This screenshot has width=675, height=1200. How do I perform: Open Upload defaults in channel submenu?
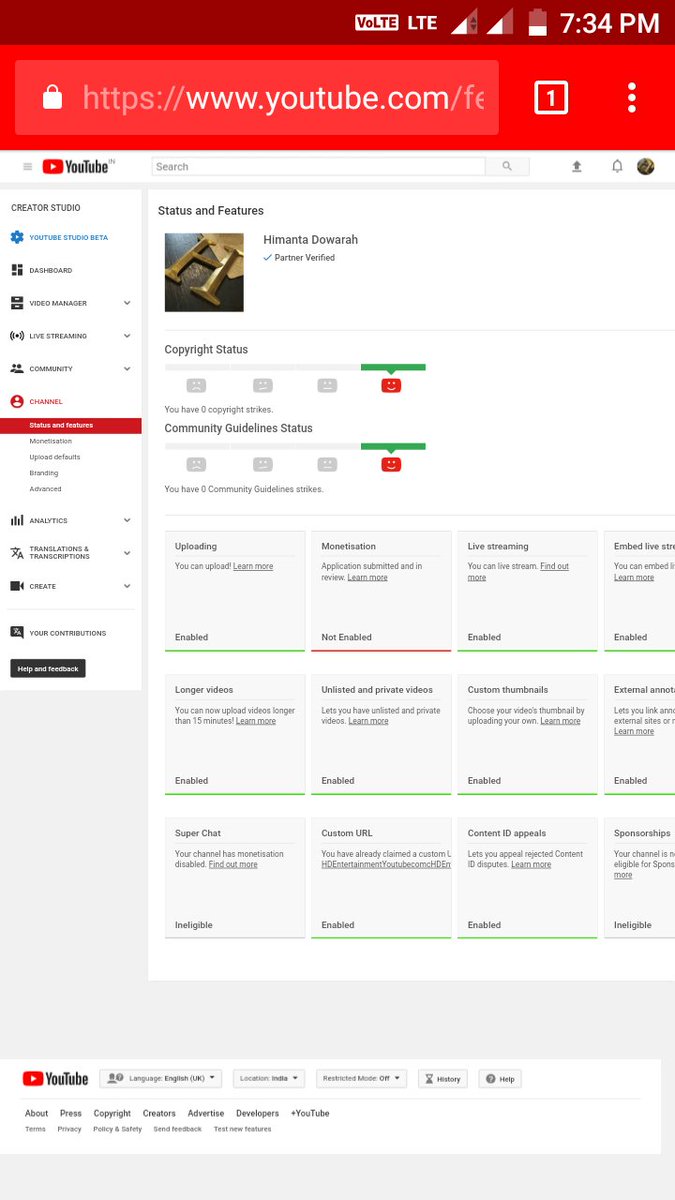point(55,457)
